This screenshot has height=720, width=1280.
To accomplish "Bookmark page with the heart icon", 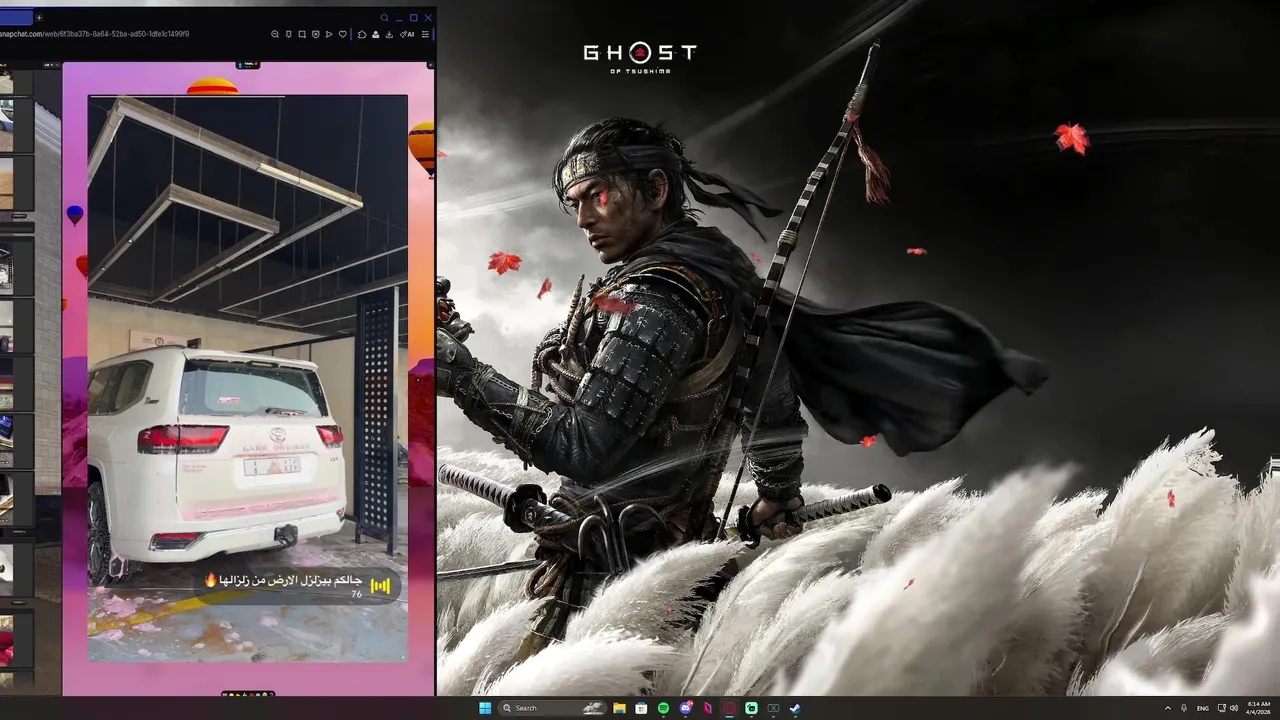I will coord(343,34).
